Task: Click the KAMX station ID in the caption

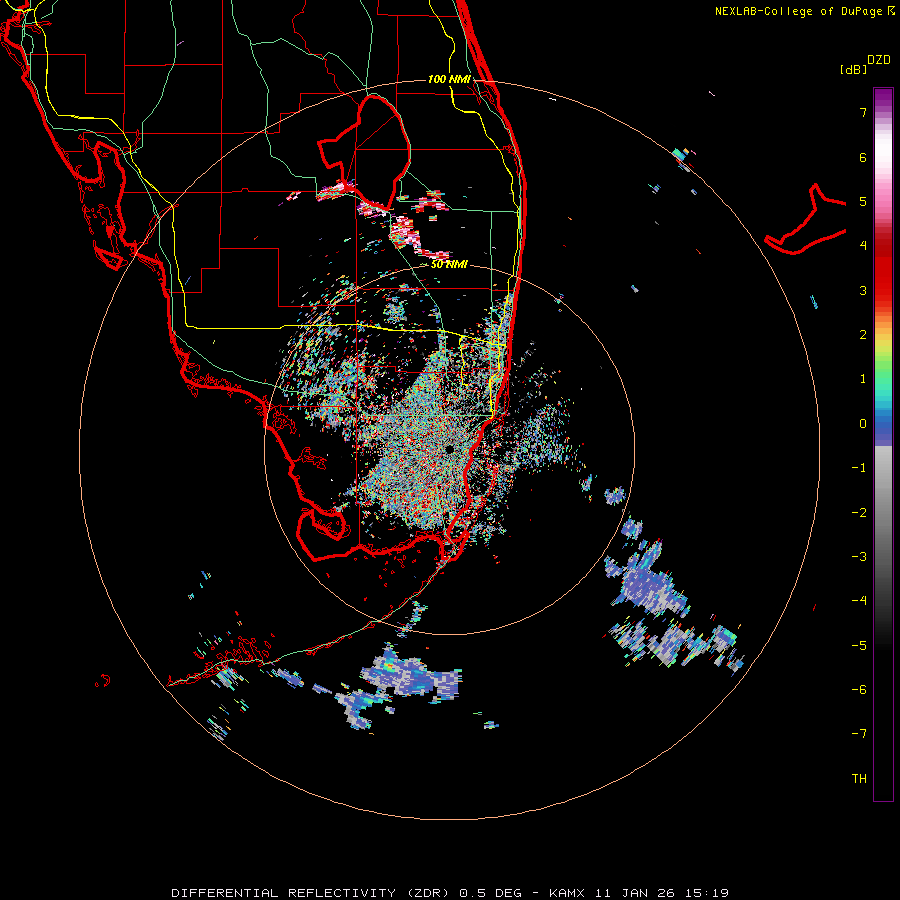Action: pos(567,893)
